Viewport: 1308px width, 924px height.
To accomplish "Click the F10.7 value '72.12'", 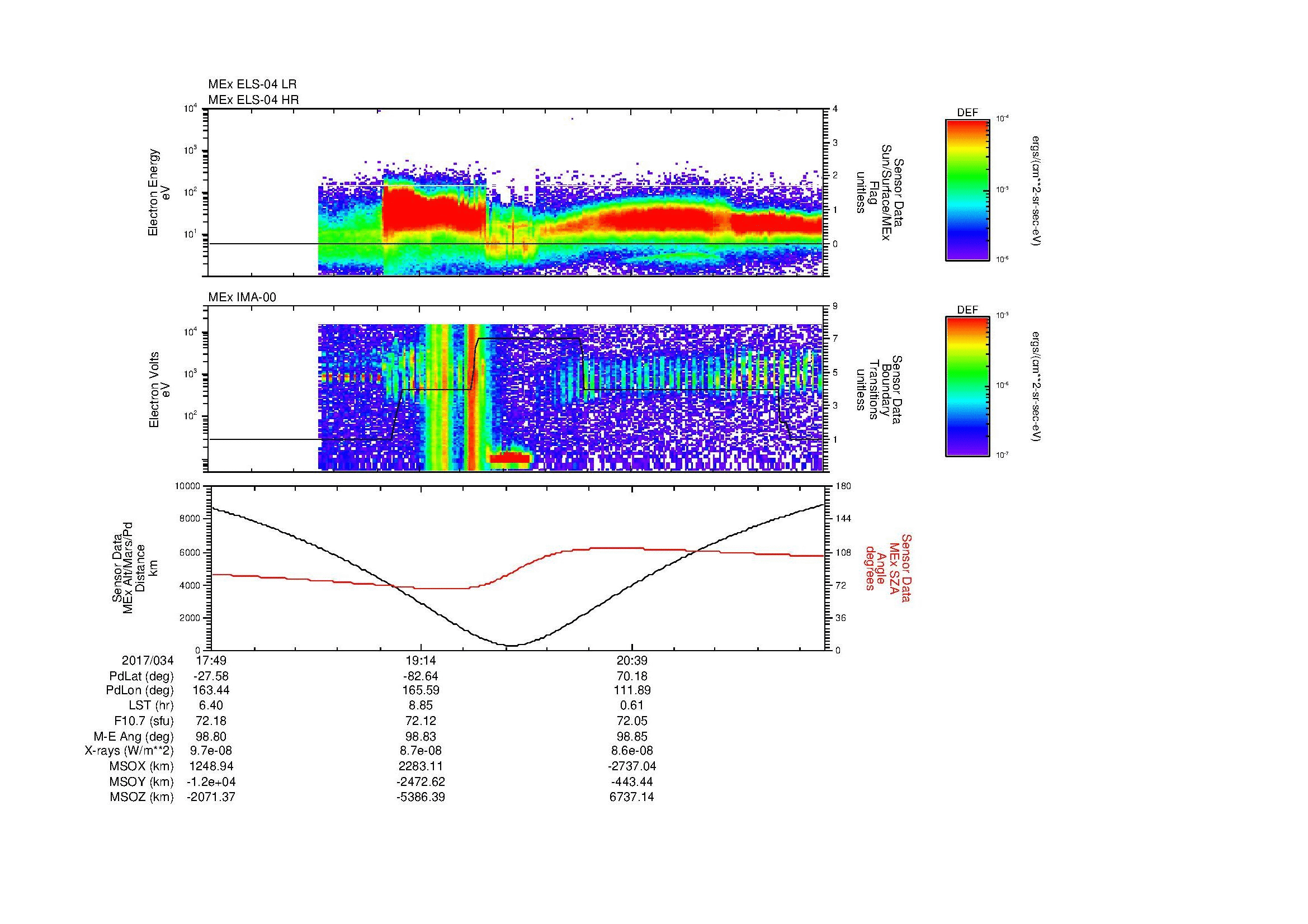I will tap(421, 721).
